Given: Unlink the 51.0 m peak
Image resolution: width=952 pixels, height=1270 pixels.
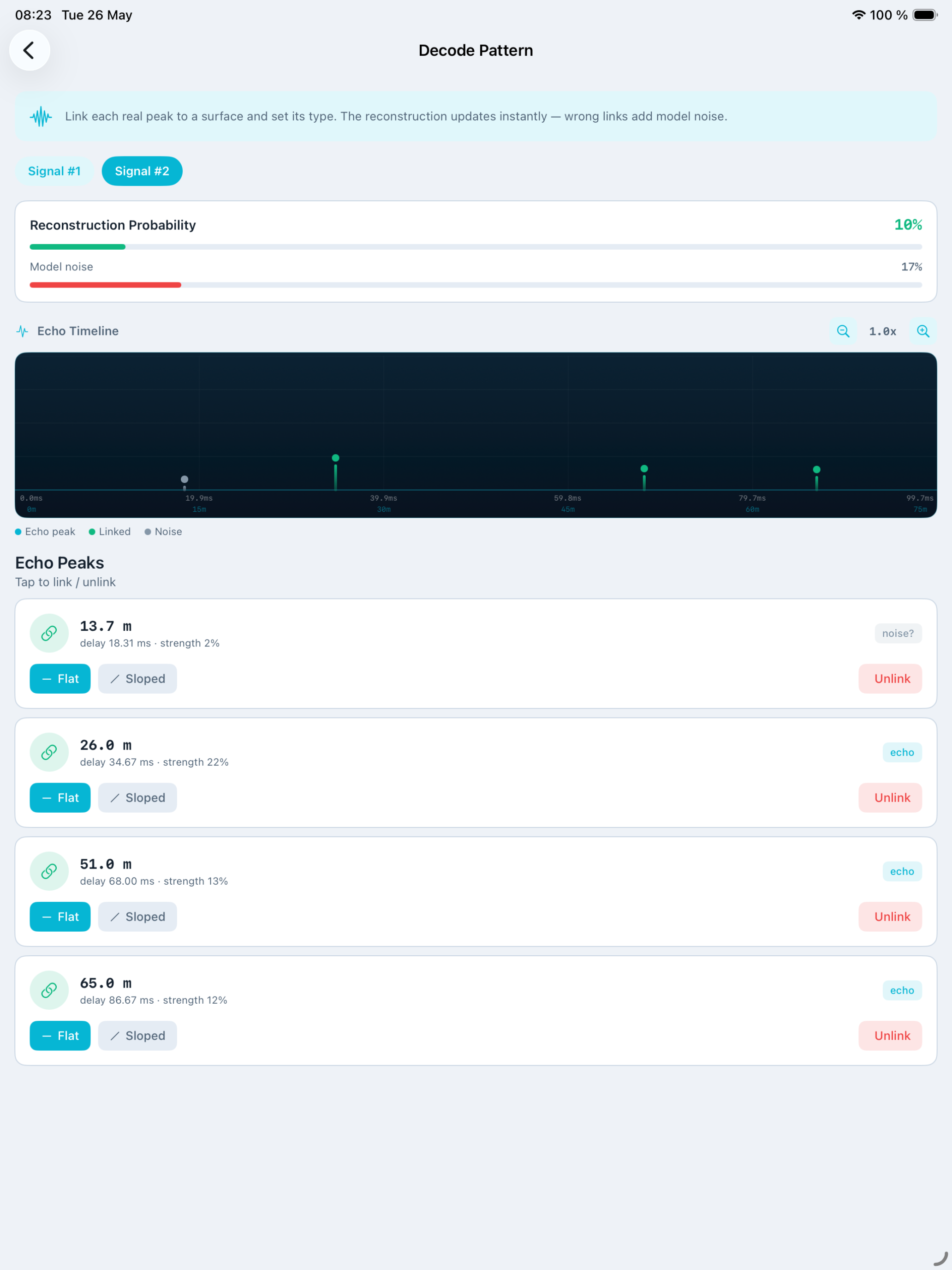Looking at the screenshot, I should [x=891, y=917].
